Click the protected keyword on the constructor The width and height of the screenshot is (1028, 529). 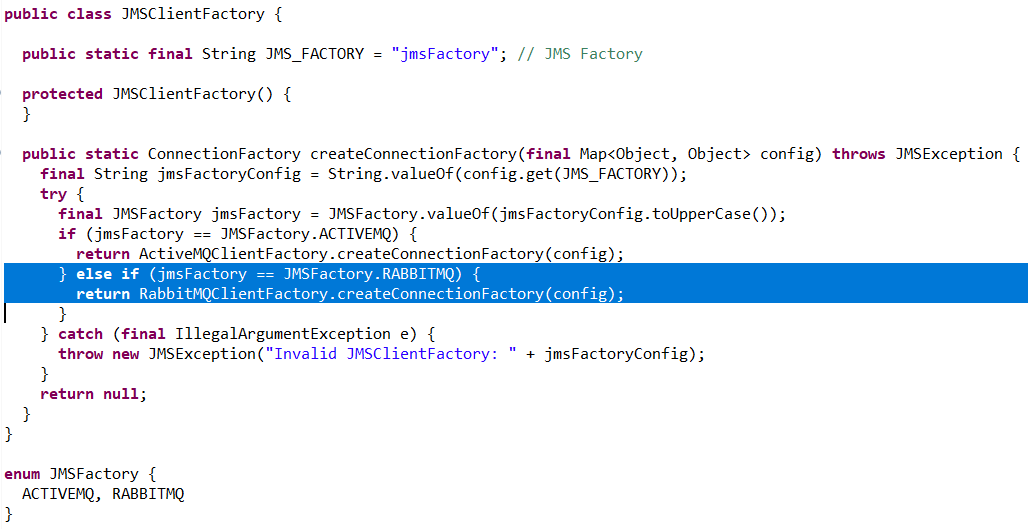(62, 94)
